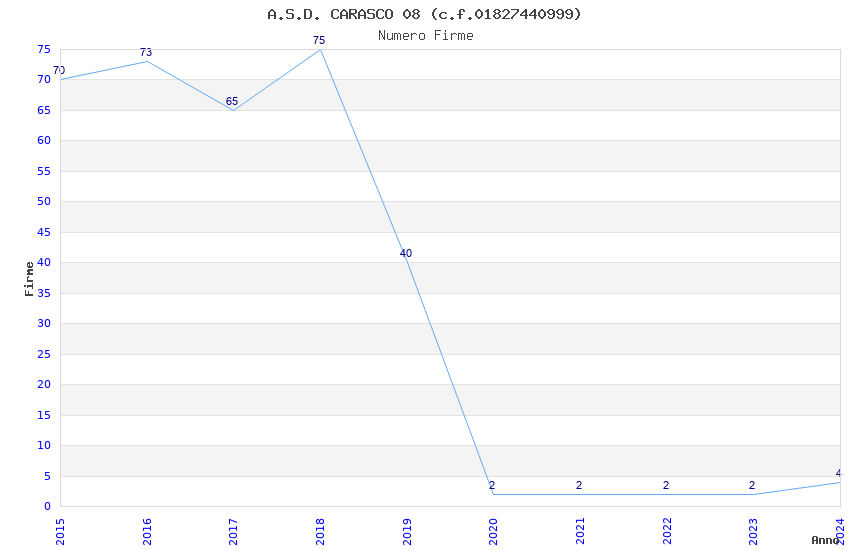This screenshot has width=850, height=550.
Task: Click the peak data label 75
Action: [x=319, y=41]
